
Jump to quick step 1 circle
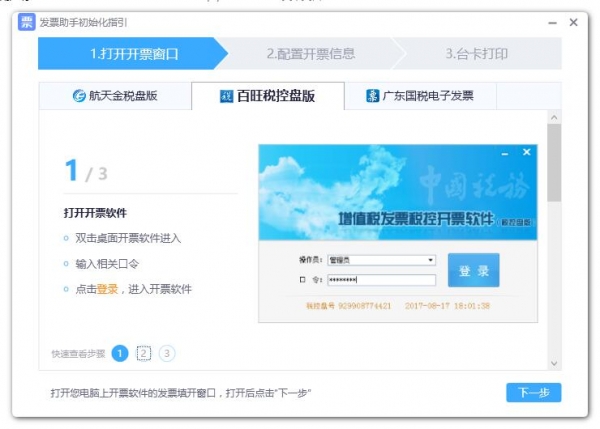point(120,353)
